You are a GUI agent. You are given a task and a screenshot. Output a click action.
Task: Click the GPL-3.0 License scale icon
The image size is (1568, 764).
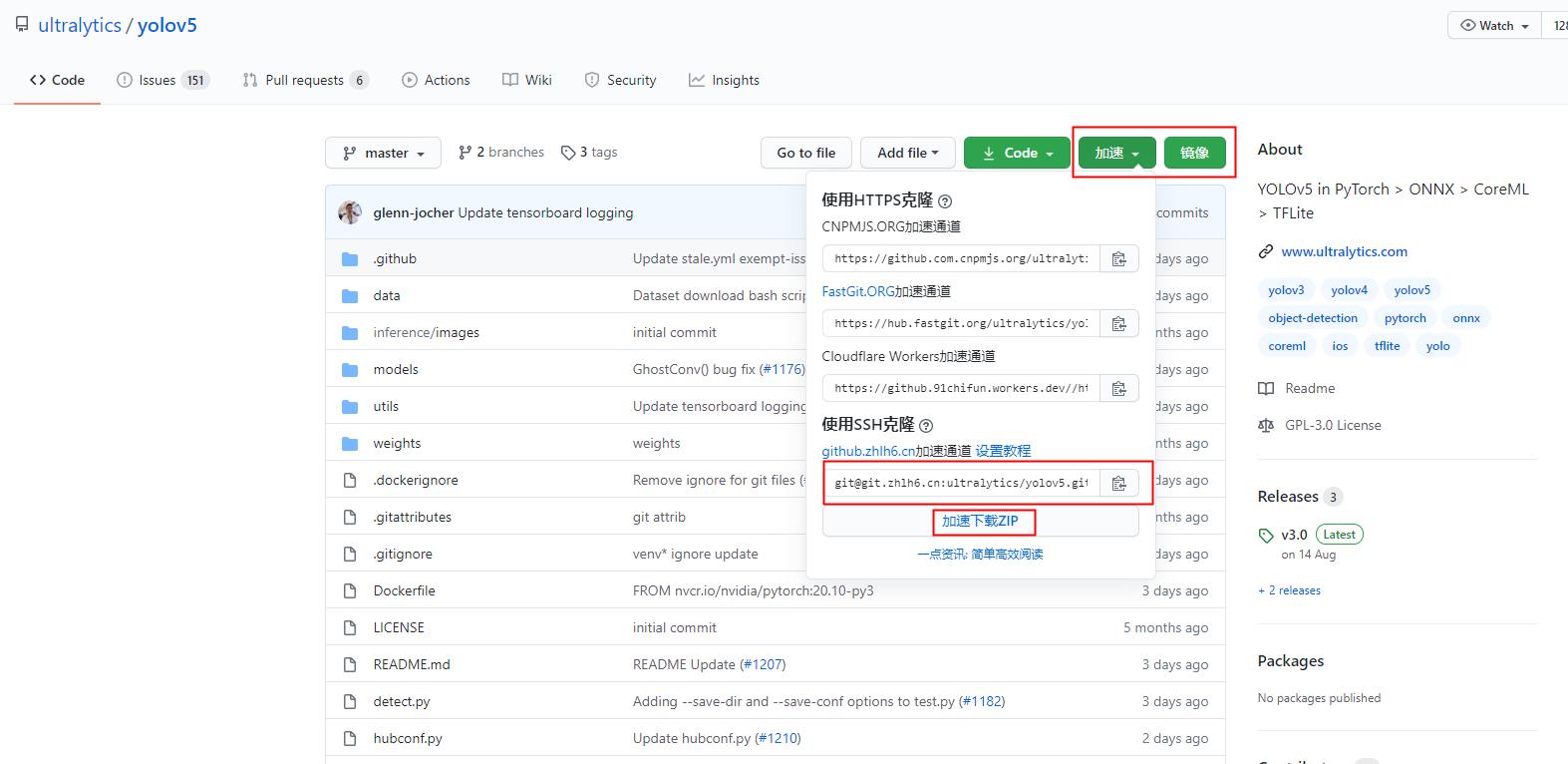(x=1266, y=425)
